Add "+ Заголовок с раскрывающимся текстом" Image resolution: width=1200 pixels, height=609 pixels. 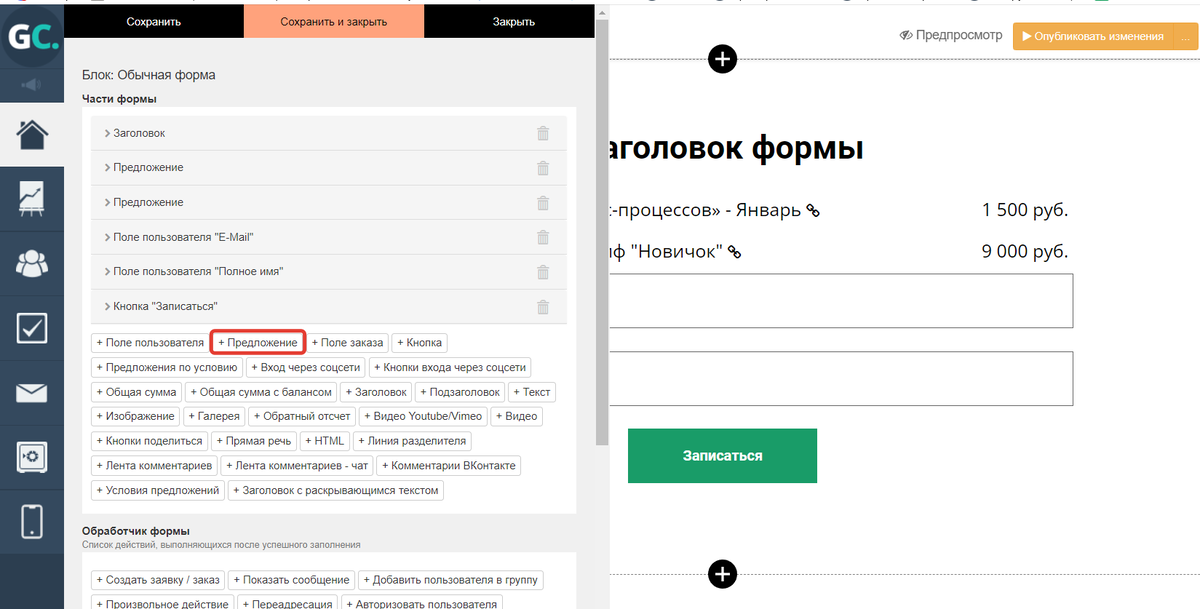(337, 490)
